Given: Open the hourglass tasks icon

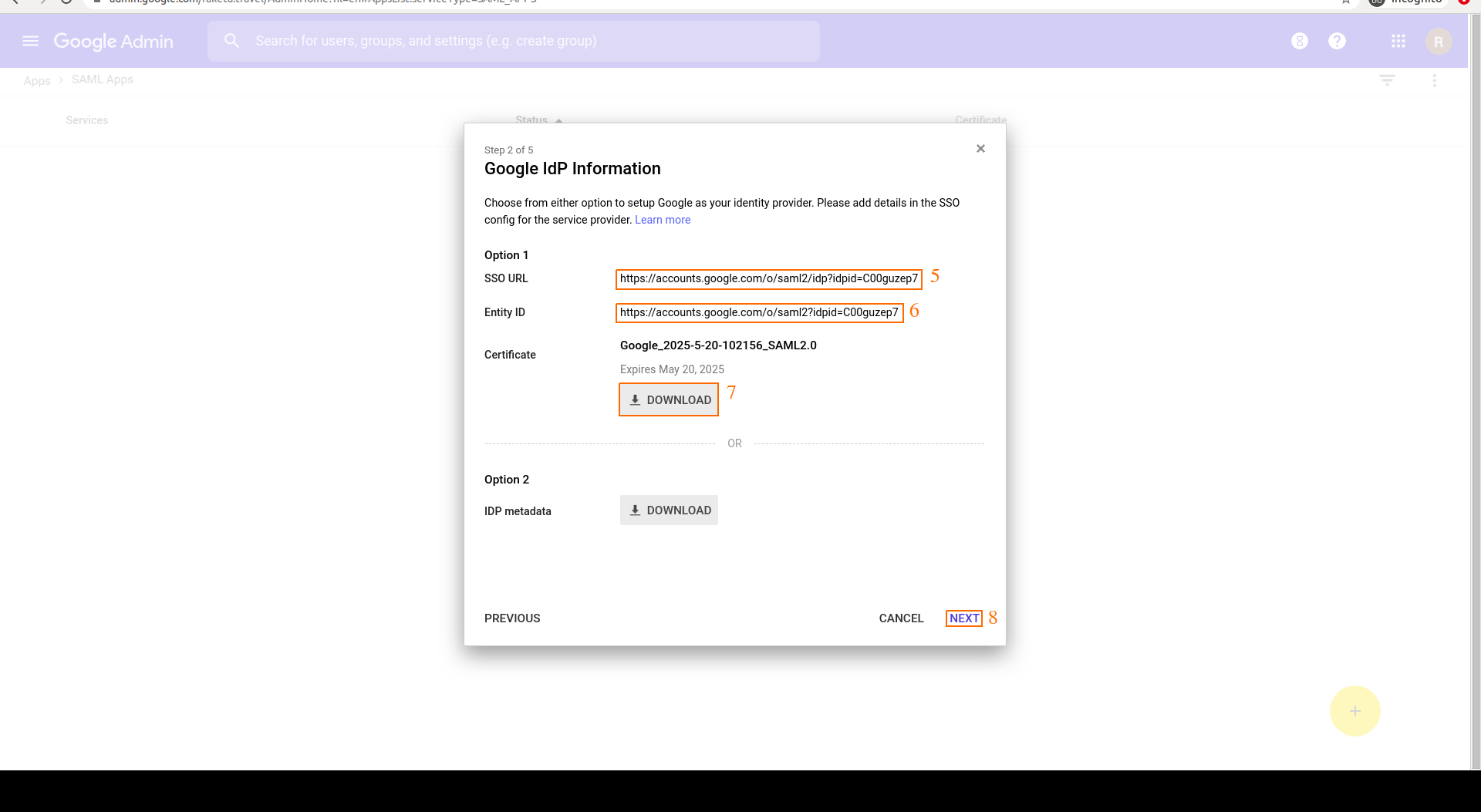Looking at the screenshot, I should pyautogui.click(x=1300, y=41).
